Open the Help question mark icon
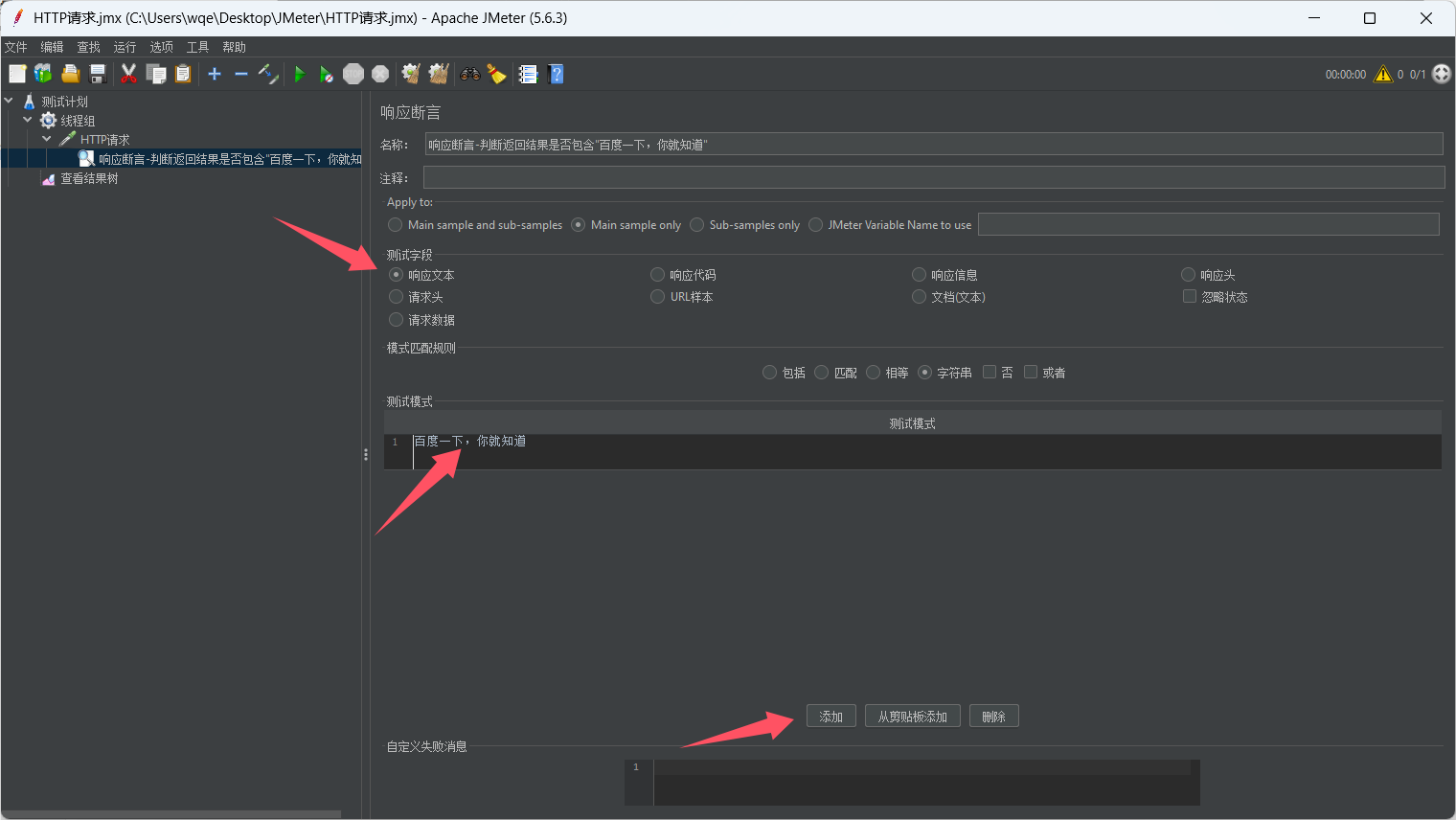Image resolution: width=1456 pixels, height=820 pixels. coord(556,74)
